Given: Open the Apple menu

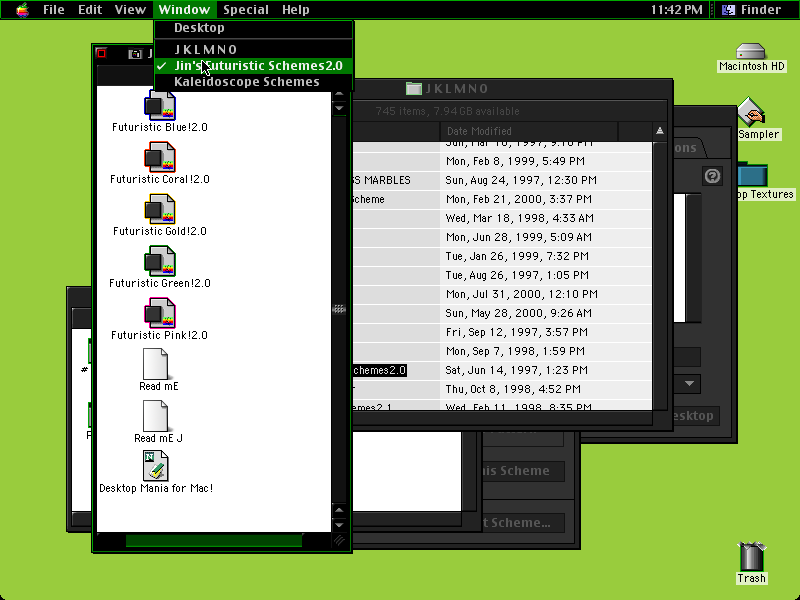Looking at the screenshot, I should pyautogui.click(x=22, y=10).
